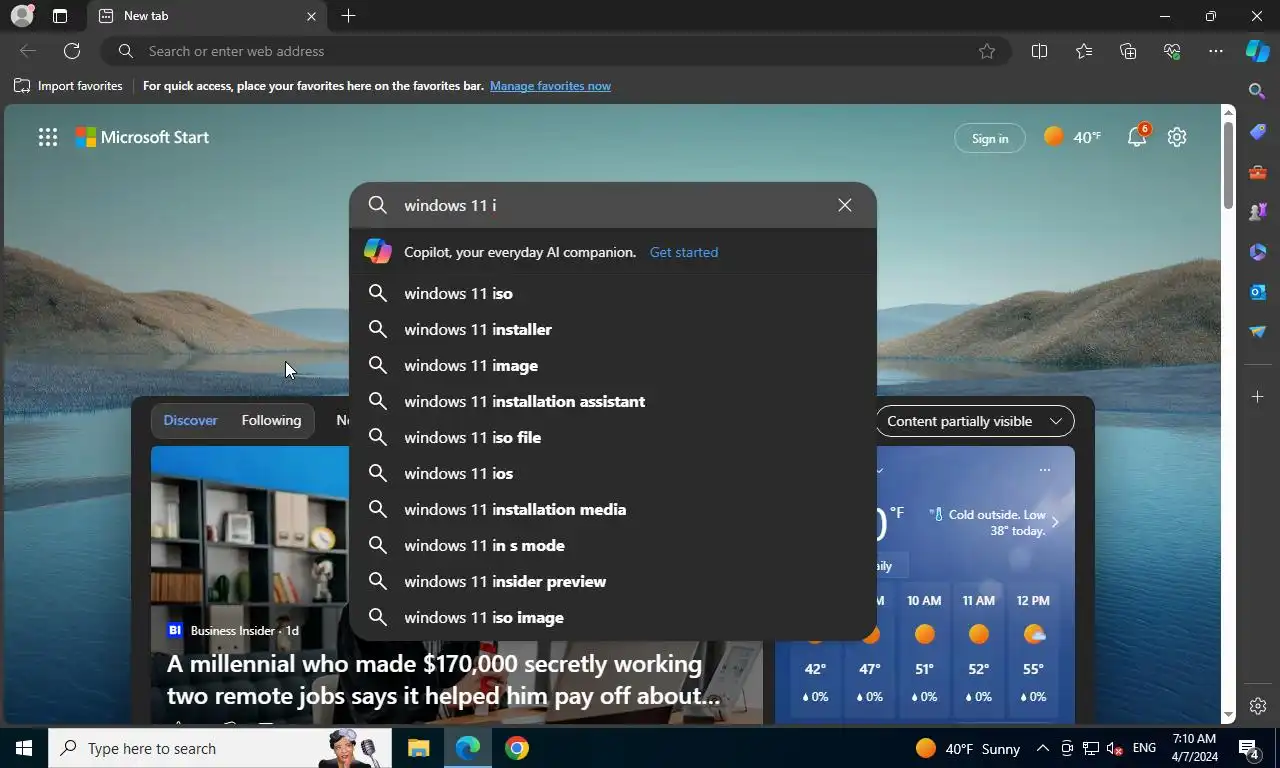
Task: Click Manage favorites now link
Action: click(550, 86)
